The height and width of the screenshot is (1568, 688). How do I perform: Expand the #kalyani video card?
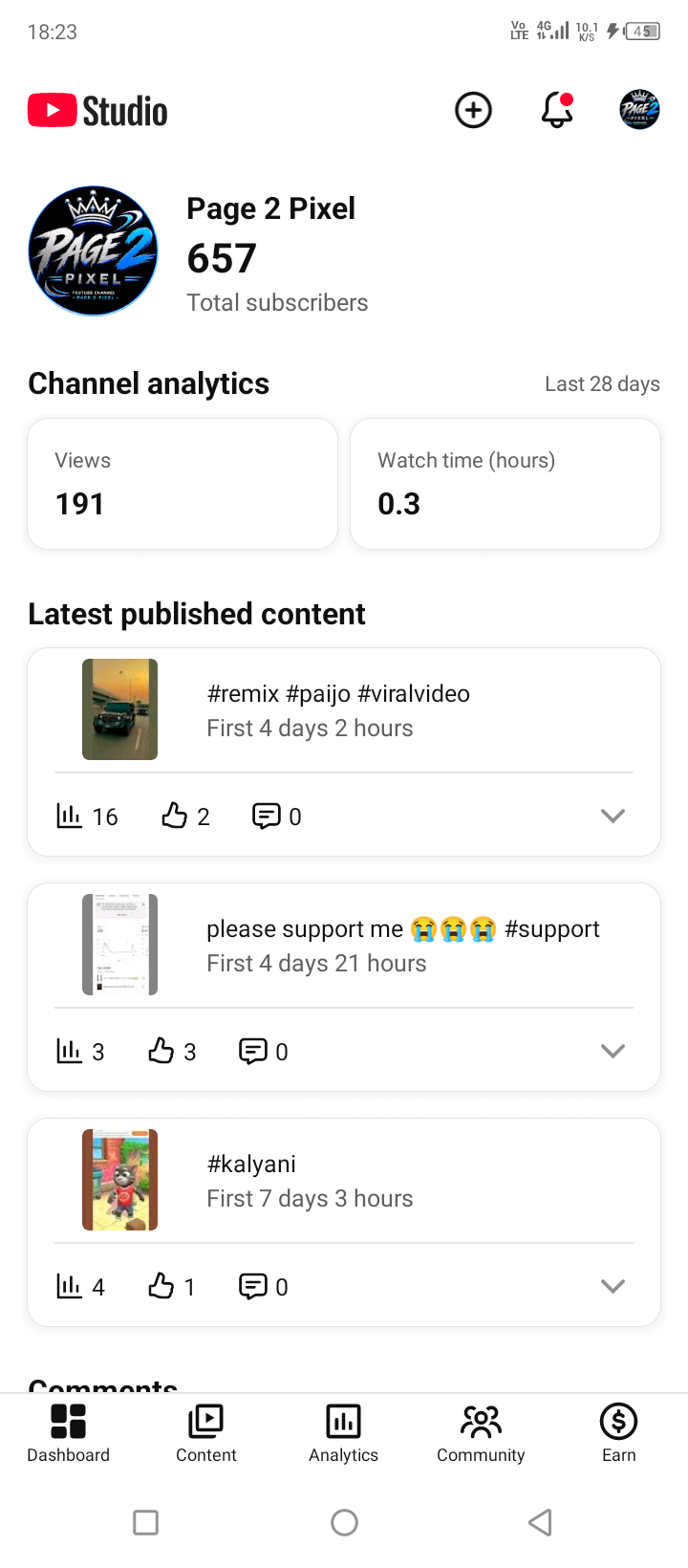click(613, 1286)
